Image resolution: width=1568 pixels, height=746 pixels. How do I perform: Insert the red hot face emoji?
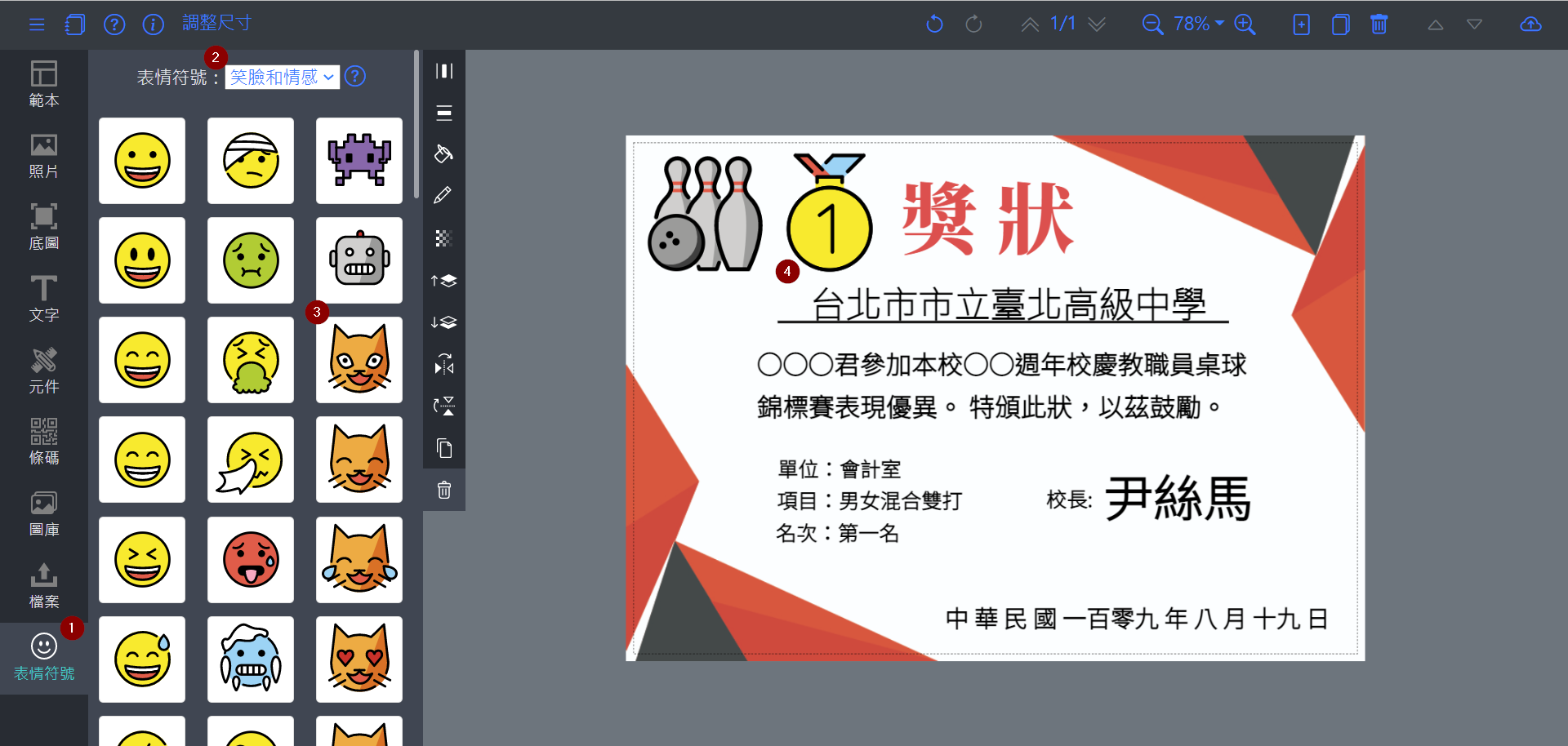tap(251, 560)
